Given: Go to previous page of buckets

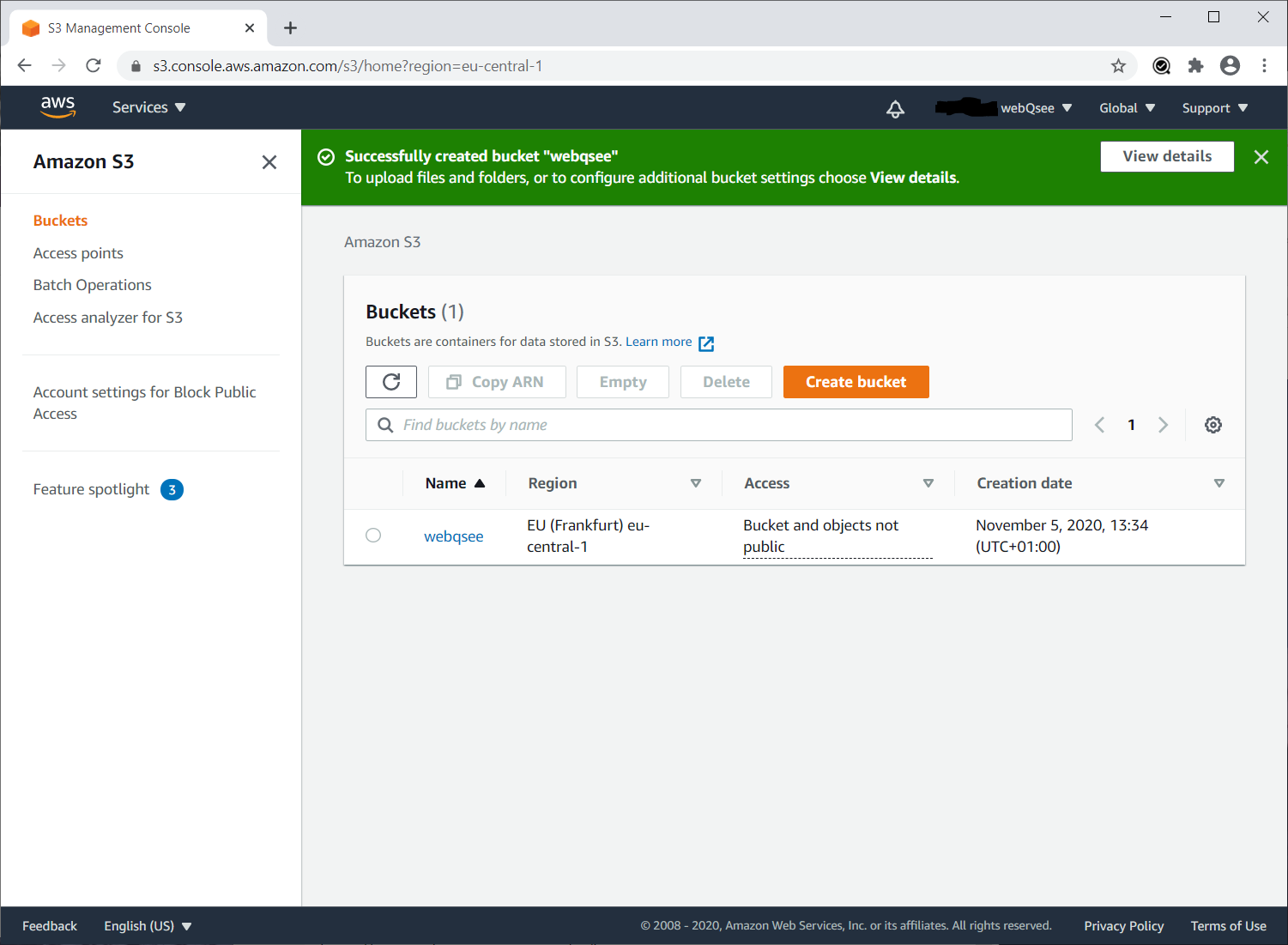Looking at the screenshot, I should 1099,425.
